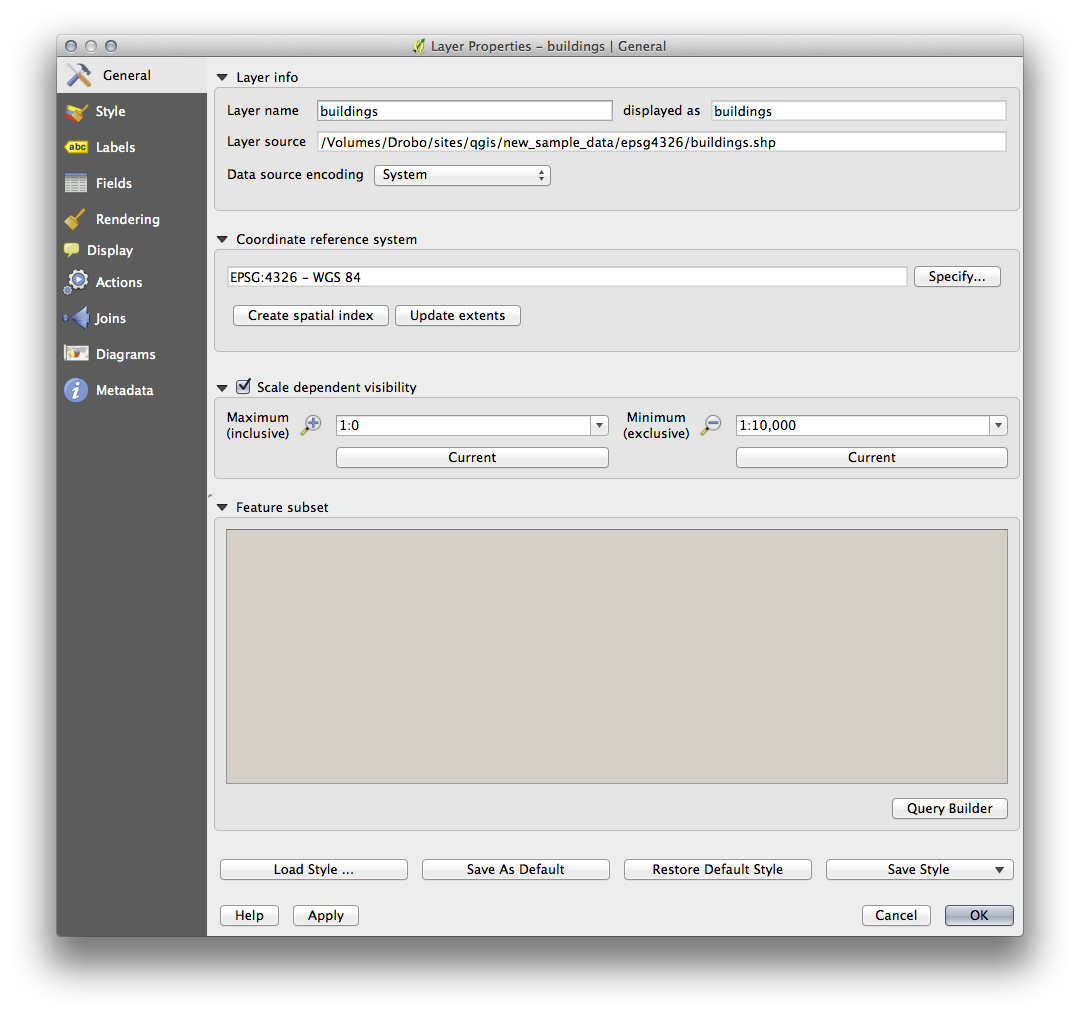Expand the Minimum scale 1:10,000 combo box

(997, 426)
